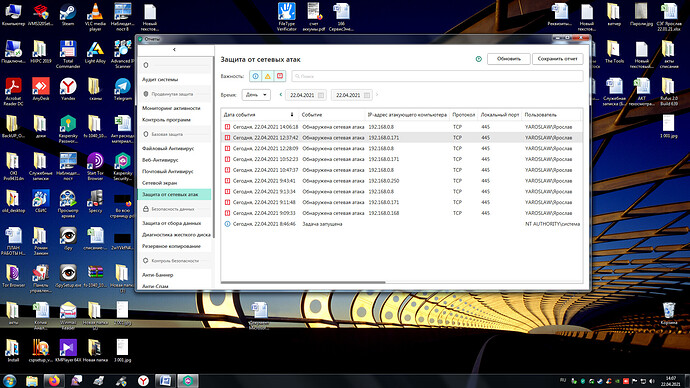
Task: Open the end date calendar picker
Action: [x=367, y=95]
